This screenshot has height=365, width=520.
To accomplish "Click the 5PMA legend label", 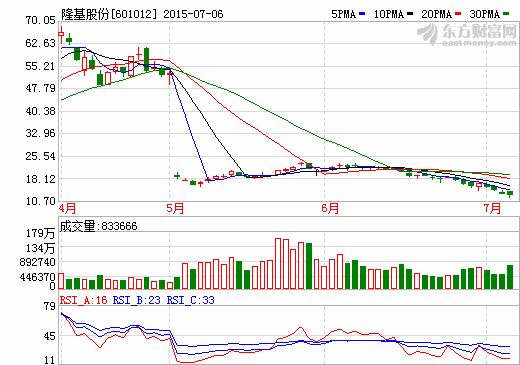I will 343,14.
